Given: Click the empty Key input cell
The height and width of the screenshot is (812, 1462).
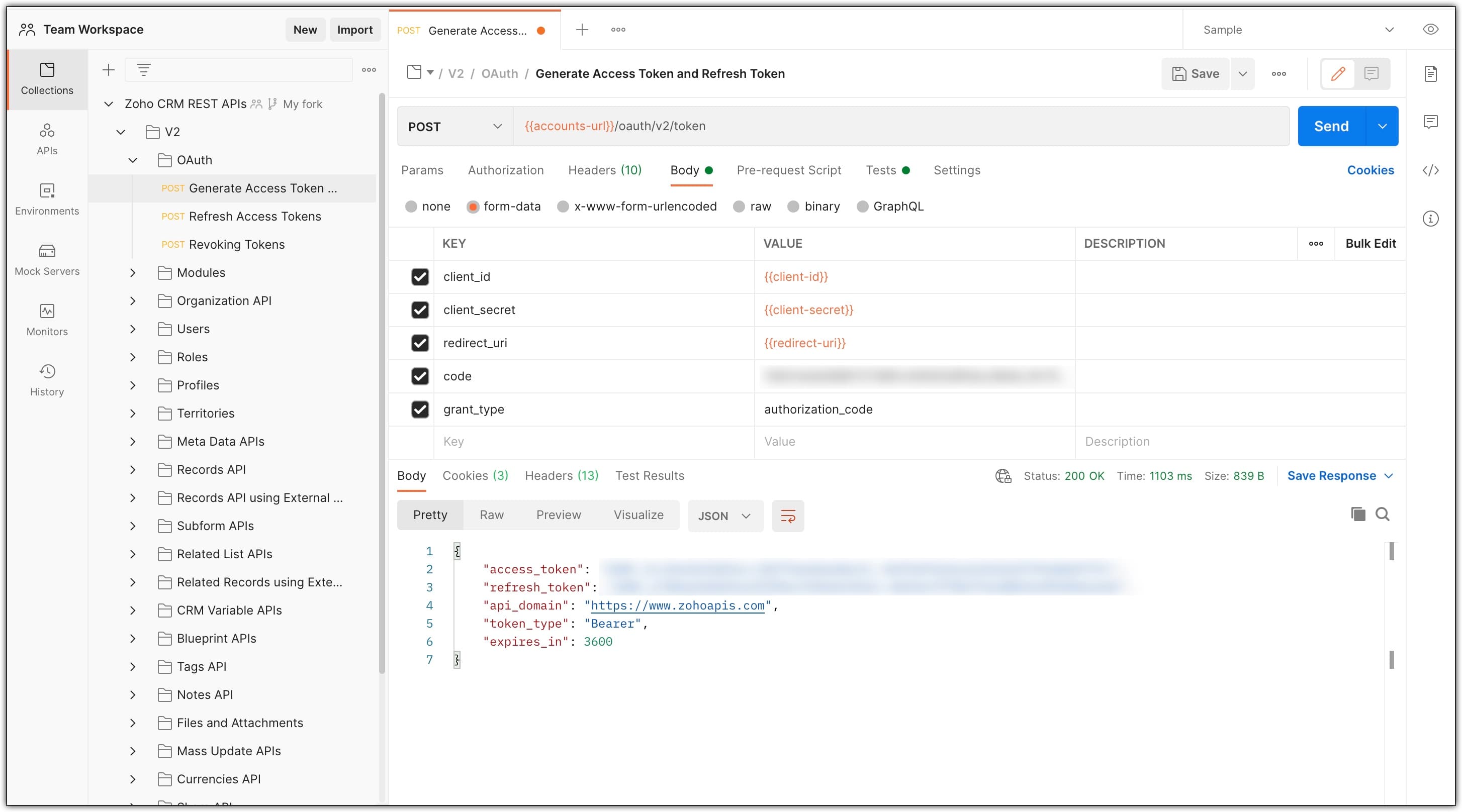Looking at the screenshot, I should click(x=594, y=442).
